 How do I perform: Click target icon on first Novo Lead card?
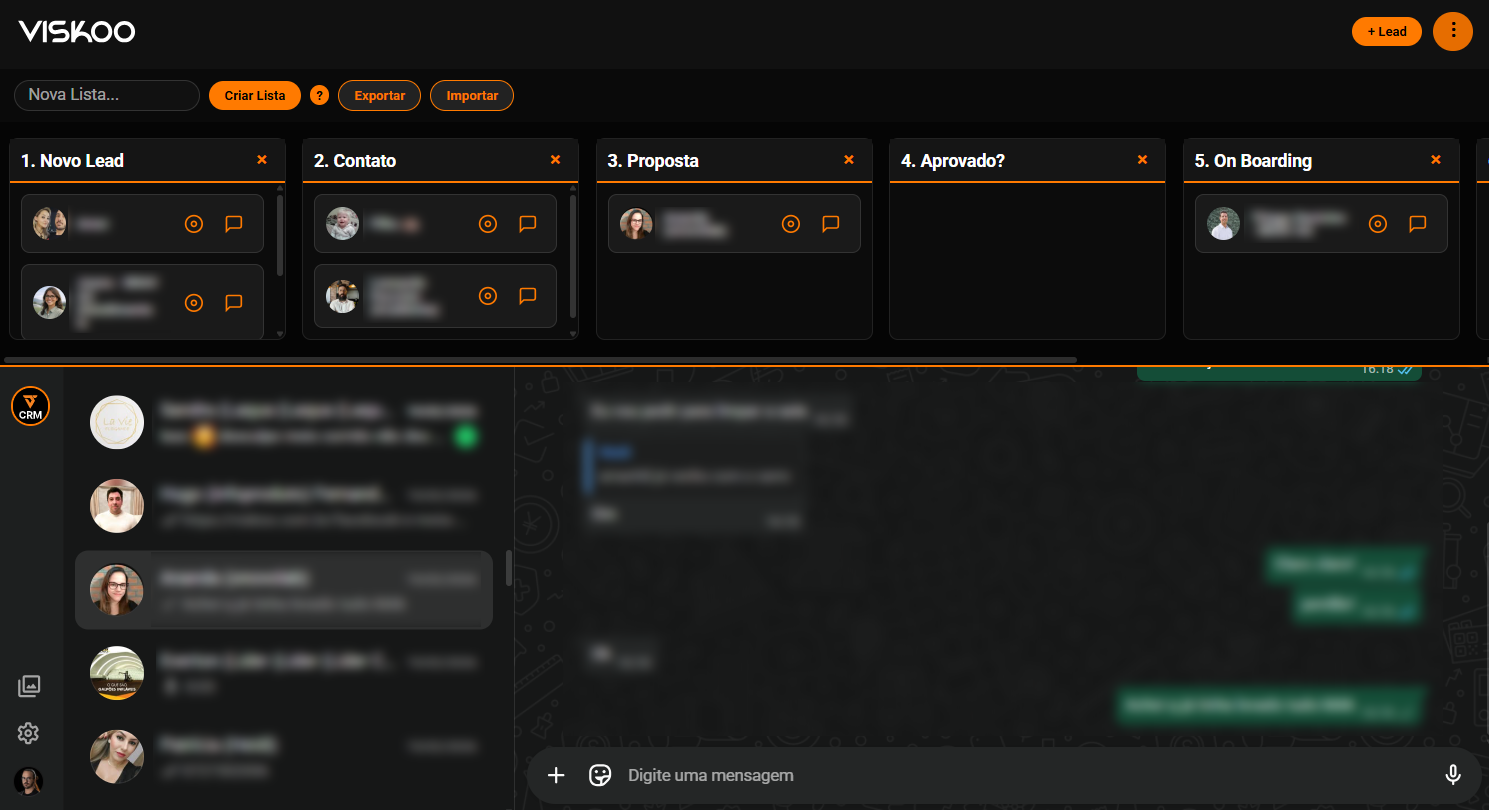[x=194, y=224]
